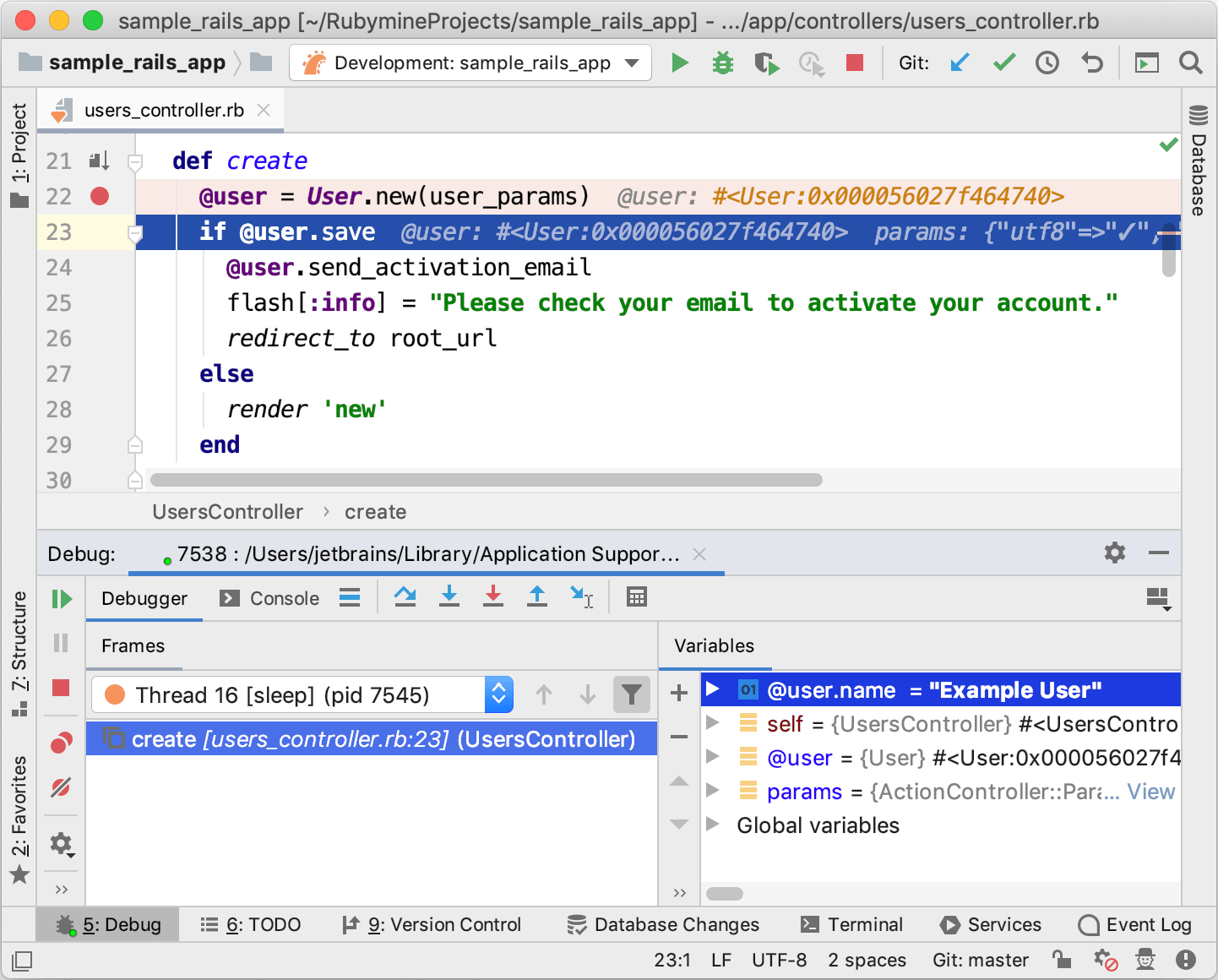Screen dimensions: 1218x980
Task: Mute all breakpoints
Action: tap(60, 787)
